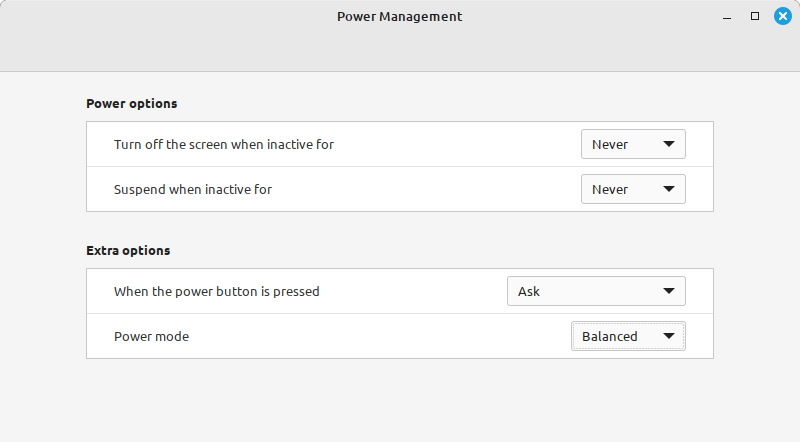800x442 pixels.
Task: Maximize the Power Management window
Action: coord(755,16)
